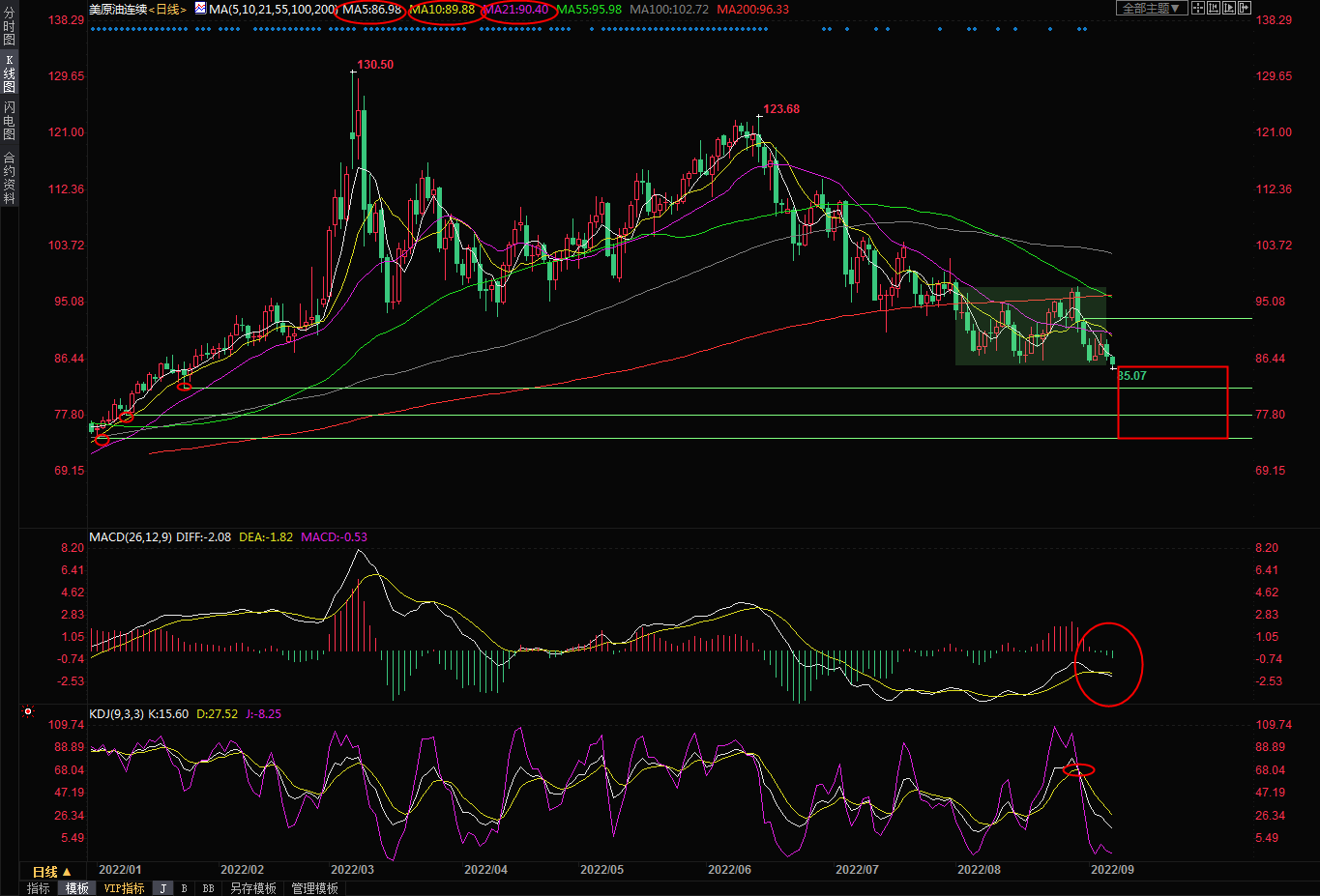
Task: Toggle the J template button
Action: tap(163, 888)
